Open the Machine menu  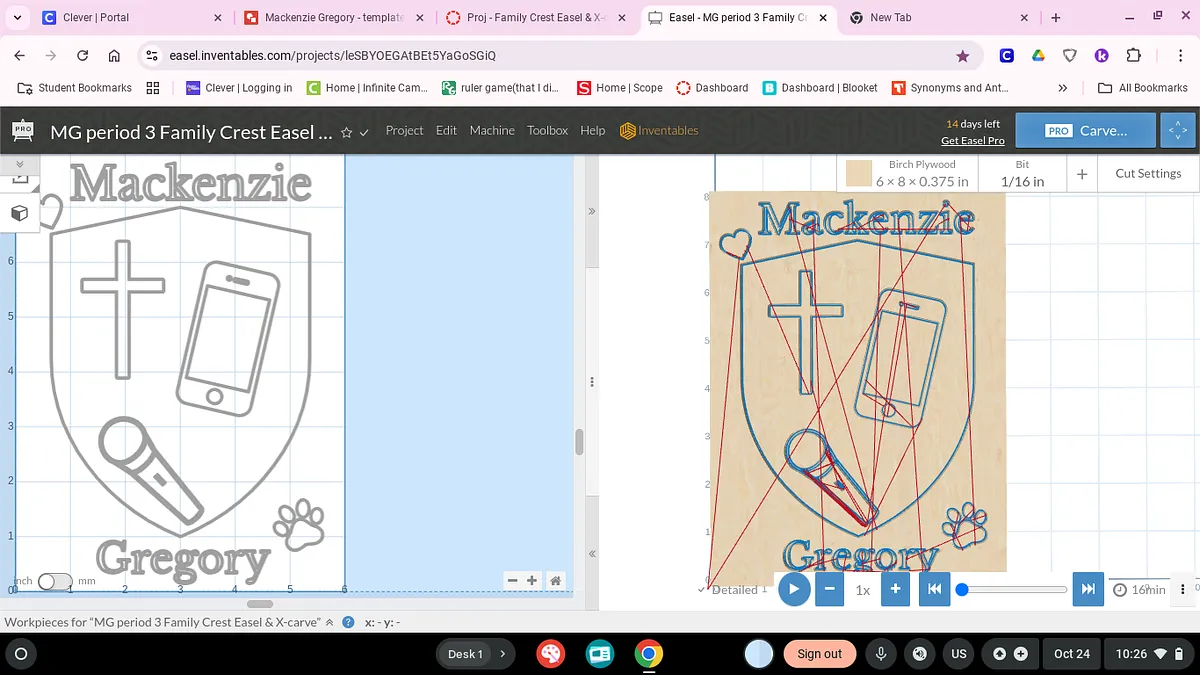click(x=491, y=131)
